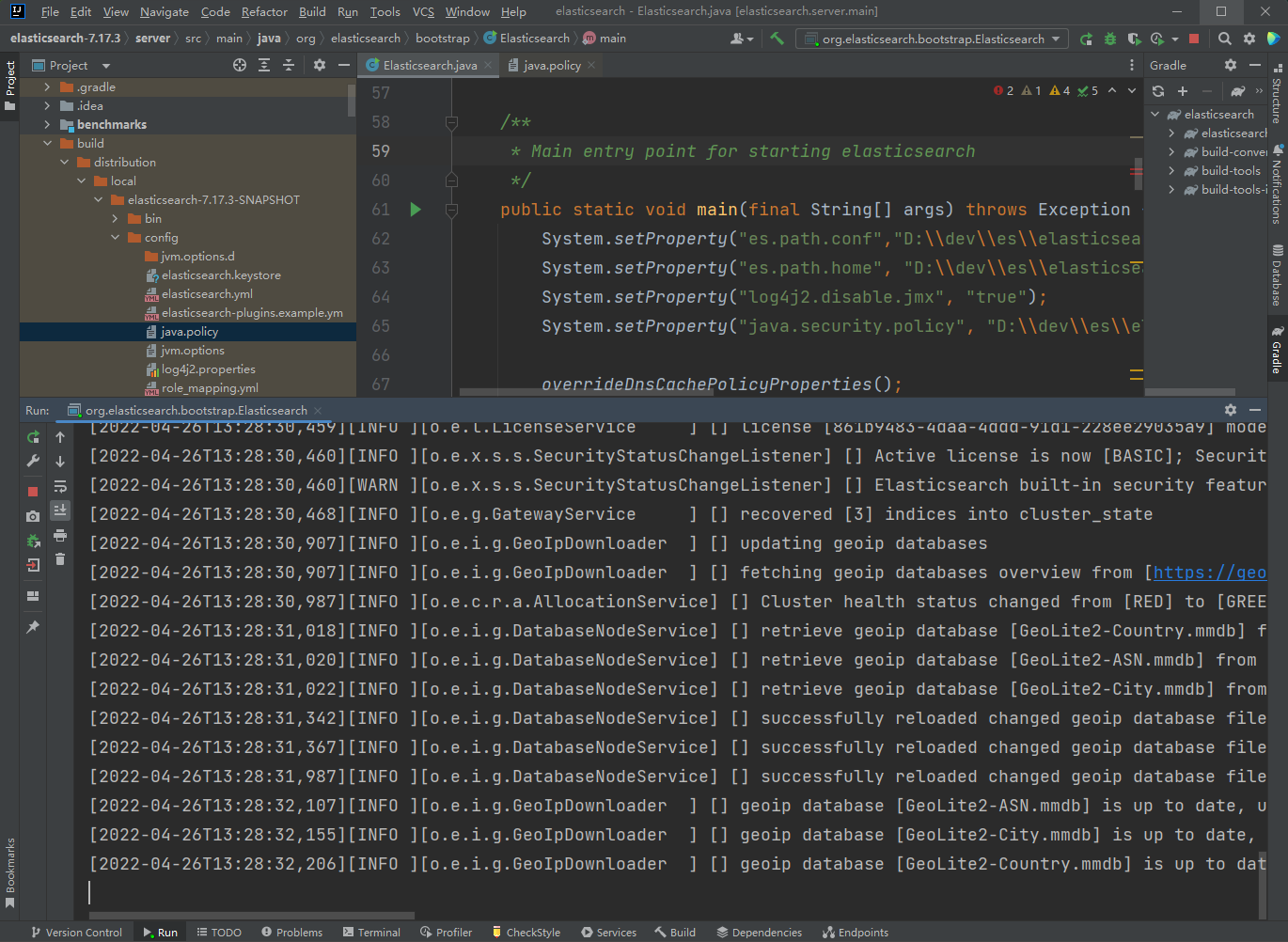
Task: Switch to java.policy editor tab
Action: point(552,65)
